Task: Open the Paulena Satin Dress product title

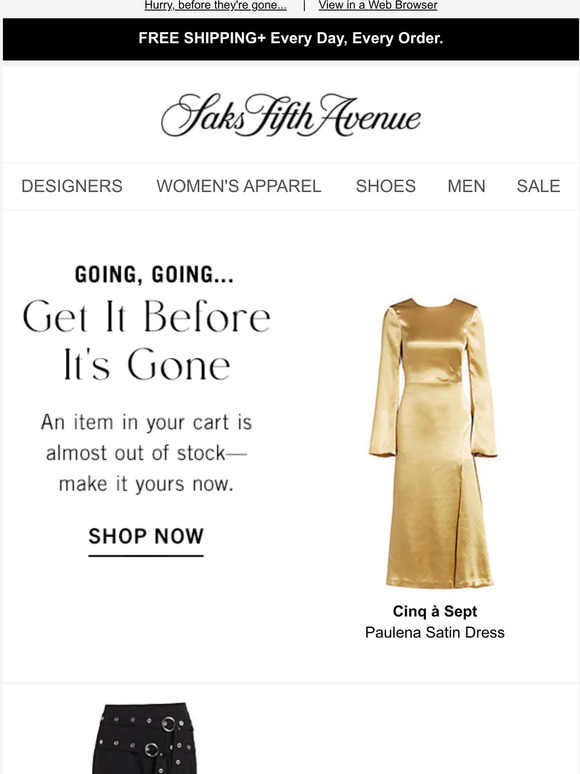Action: coord(434,632)
